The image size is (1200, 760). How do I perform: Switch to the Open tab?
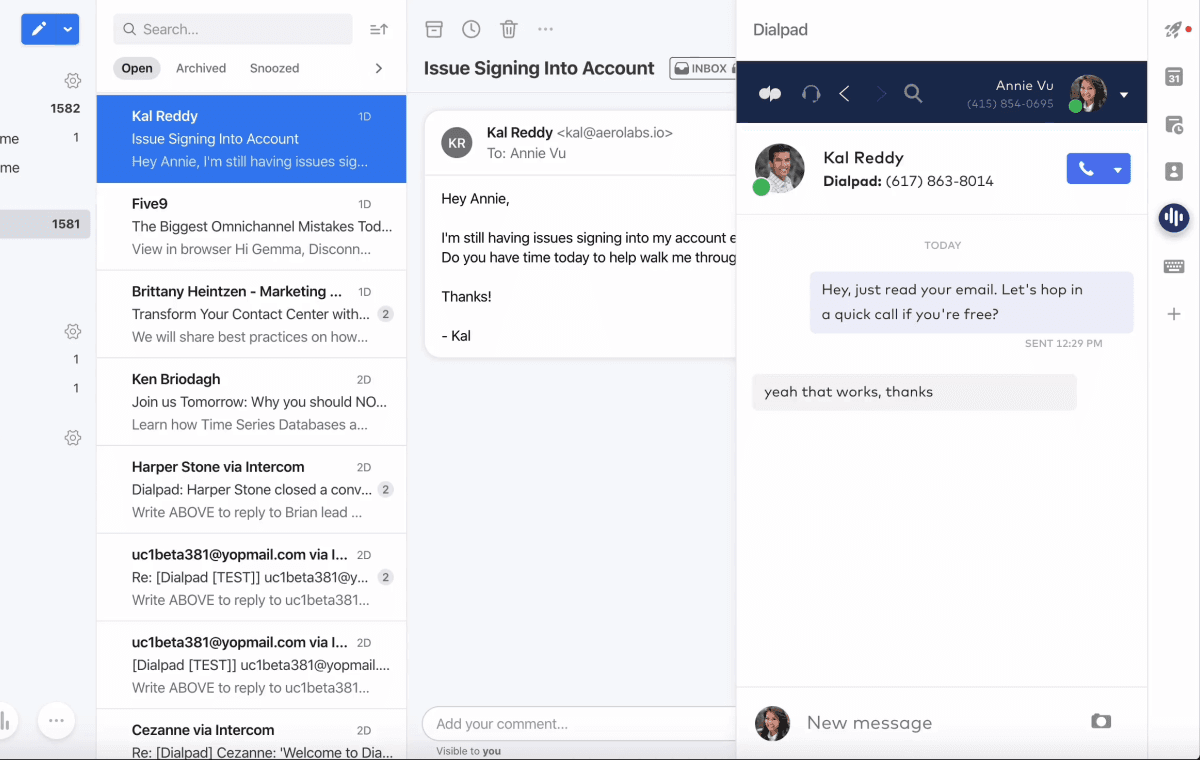[x=137, y=68]
